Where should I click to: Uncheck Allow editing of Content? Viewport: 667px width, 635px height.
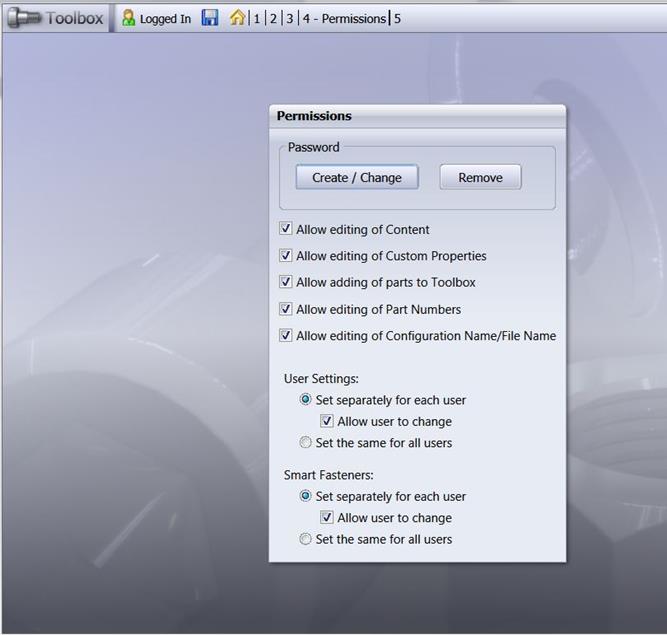(x=286, y=229)
